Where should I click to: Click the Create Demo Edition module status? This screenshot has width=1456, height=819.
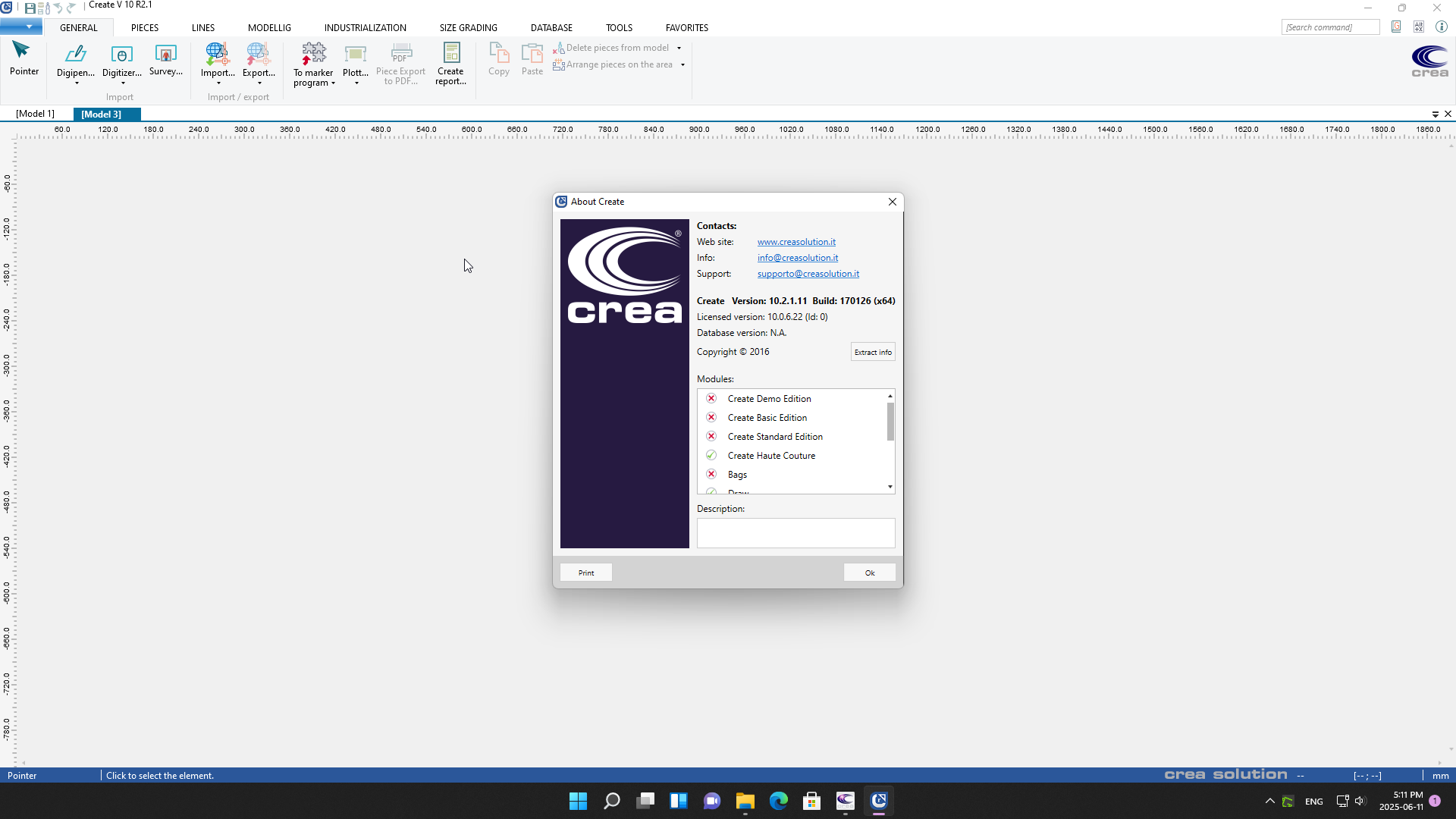tap(711, 398)
